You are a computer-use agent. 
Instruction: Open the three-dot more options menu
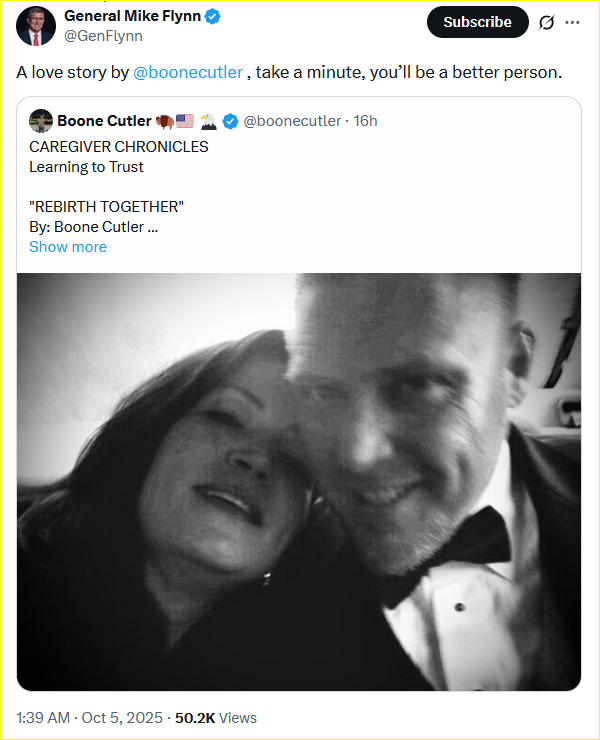click(572, 23)
